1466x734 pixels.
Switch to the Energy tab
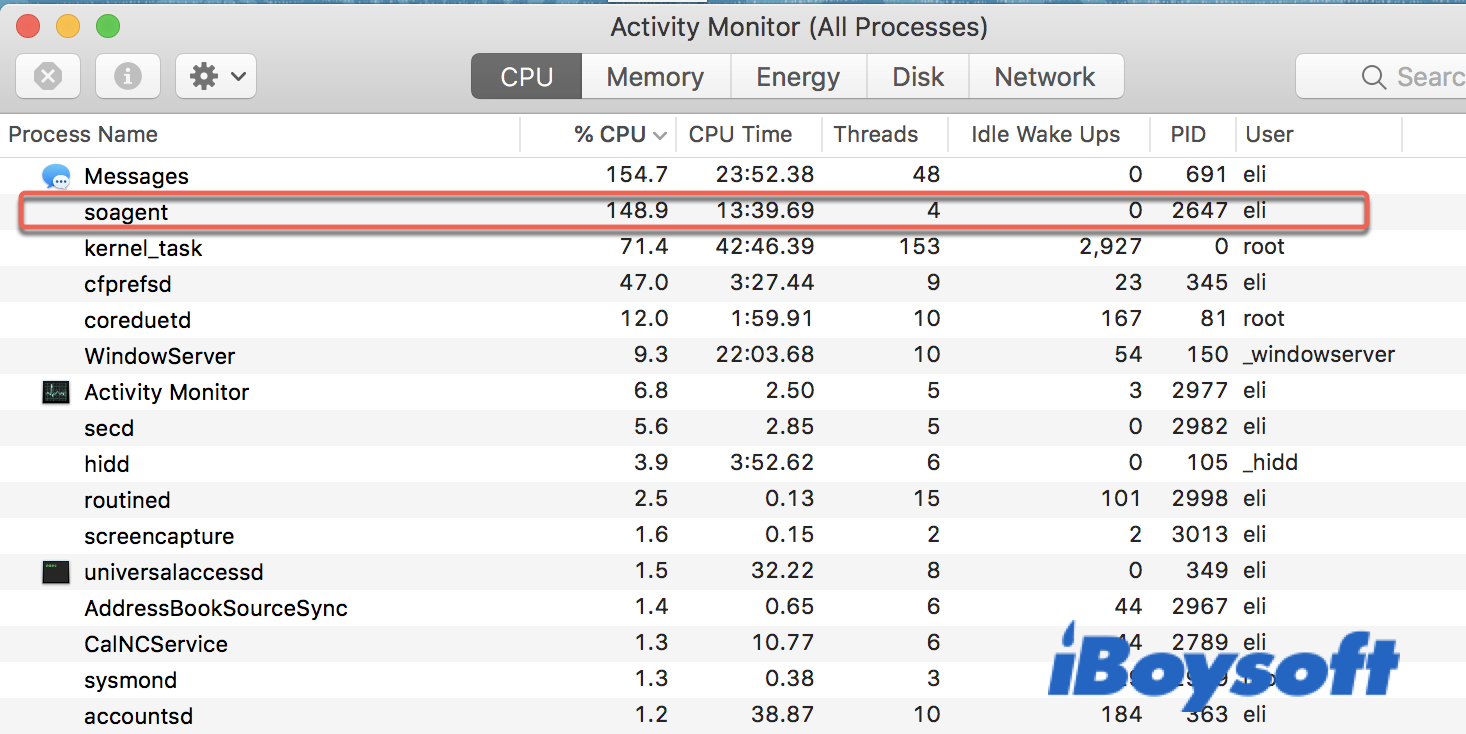pos(797,77)
